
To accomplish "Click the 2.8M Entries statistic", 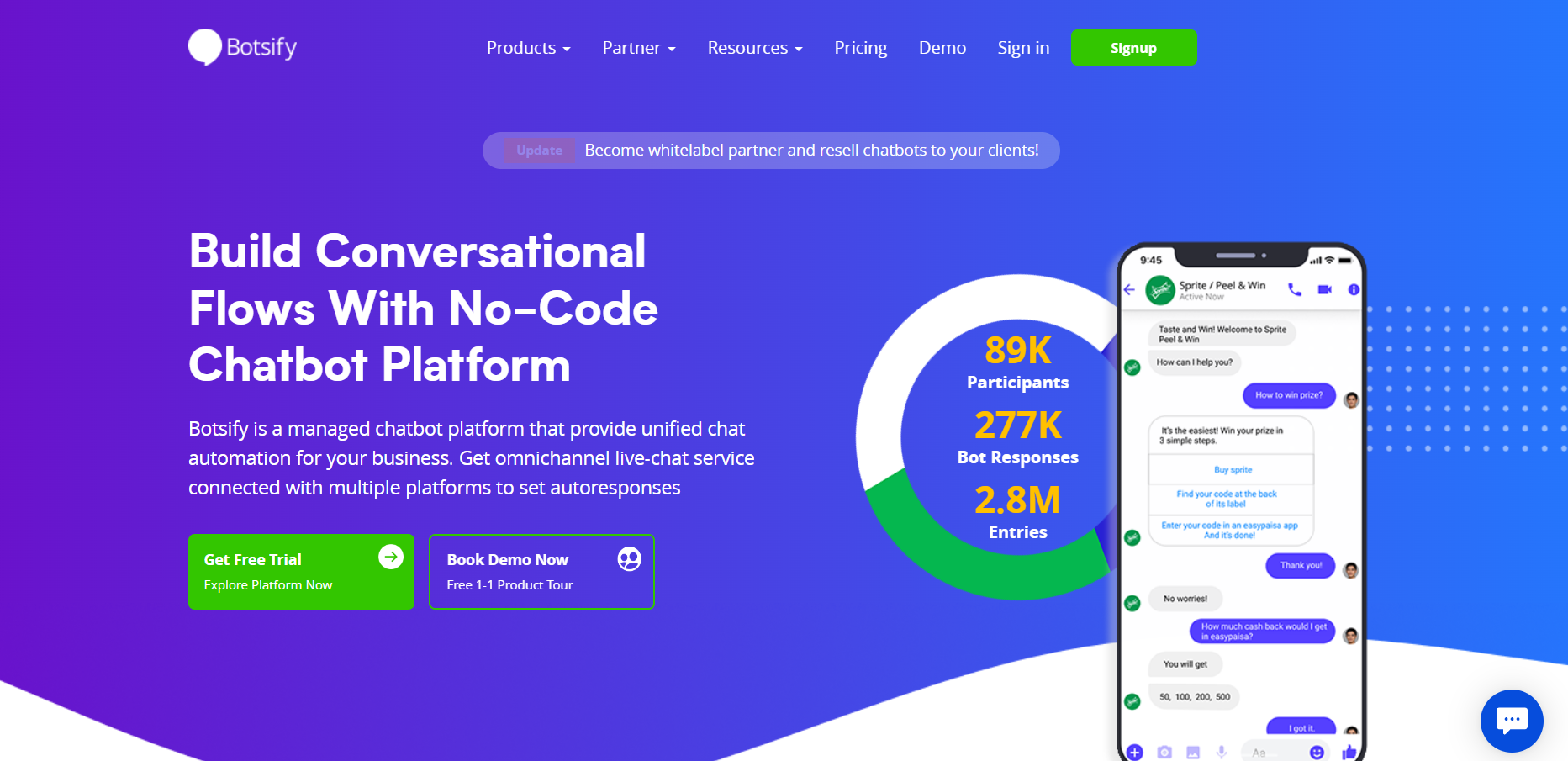I will click(1017, 512).
